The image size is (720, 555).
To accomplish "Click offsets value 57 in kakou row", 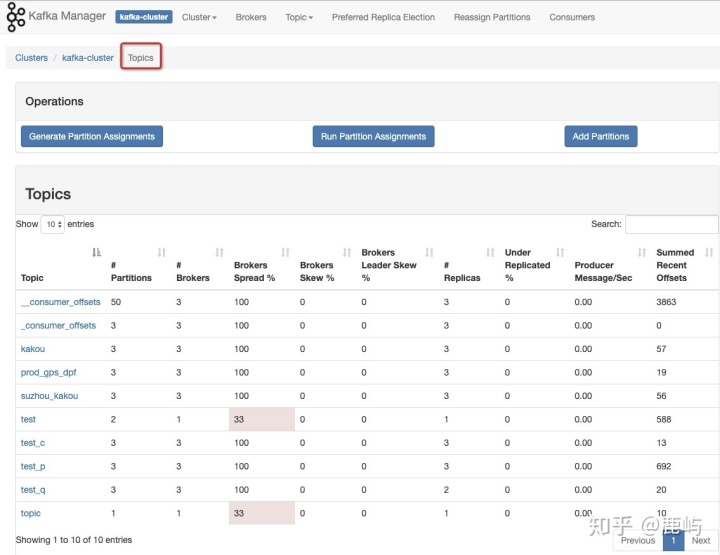I will pos(661,349).
